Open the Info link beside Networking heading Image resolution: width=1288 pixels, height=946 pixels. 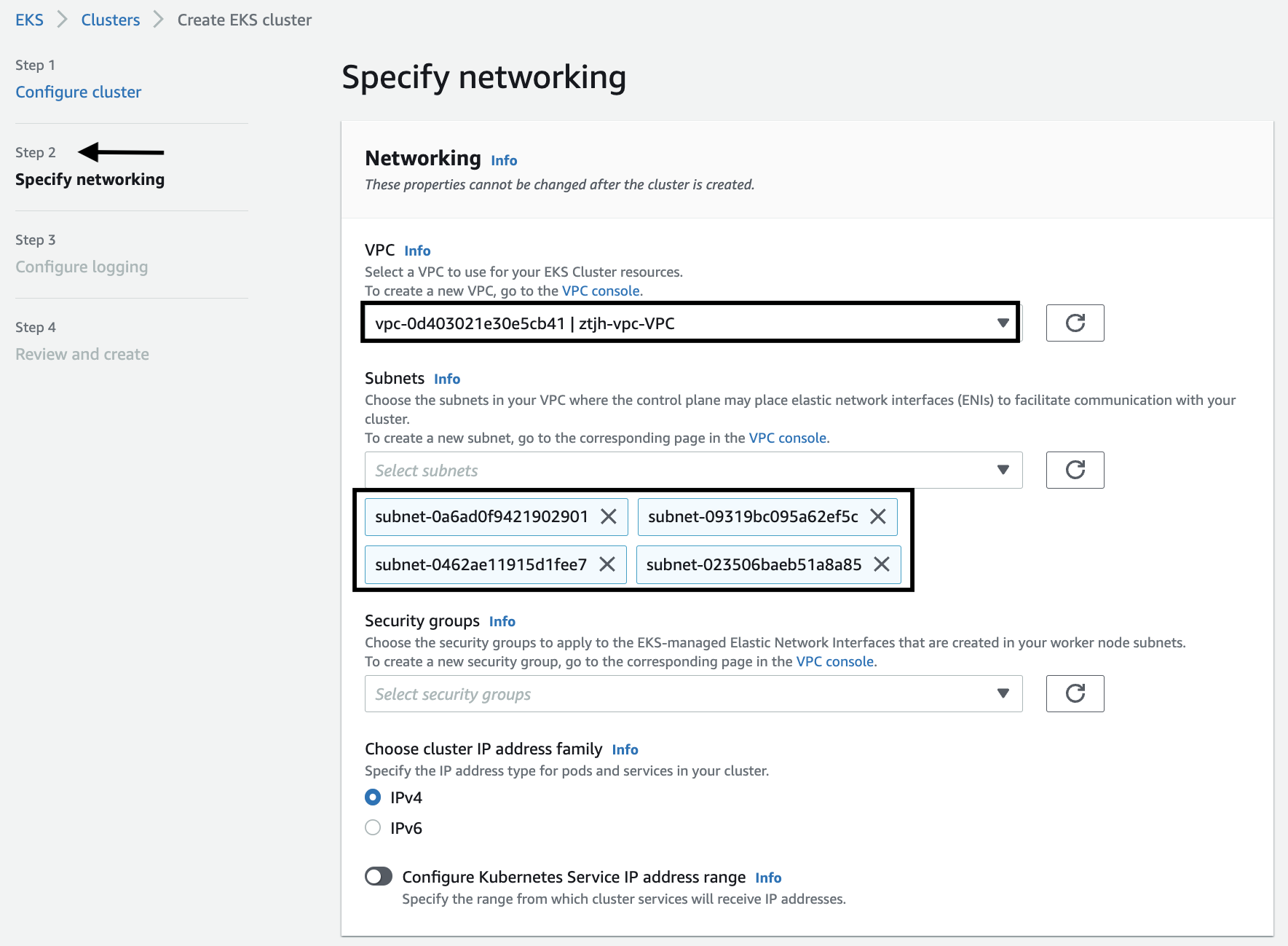tap(504, 160)
